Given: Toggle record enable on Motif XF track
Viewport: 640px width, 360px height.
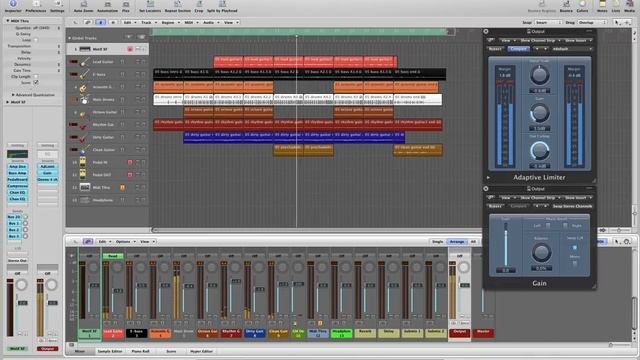Looking at the screenshot, I should [x=130, y=49].
